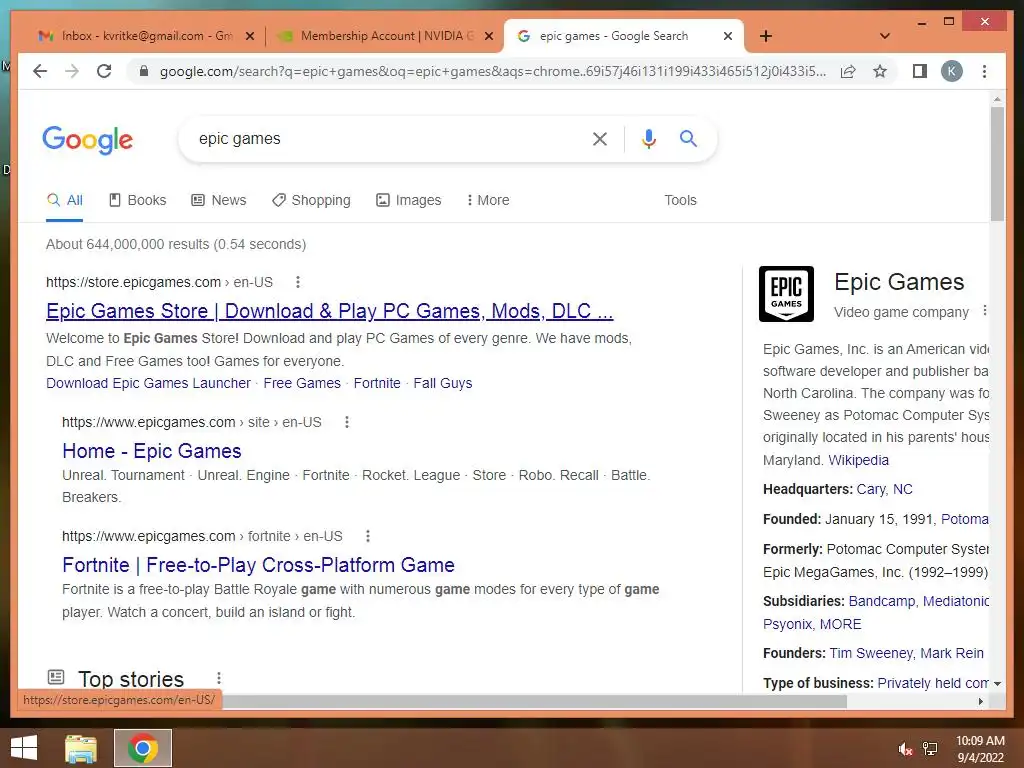This screenshot has width=1024, height=768.
Task: Open the Wikipedia link in knowledge panel
Action: [858, 460]
